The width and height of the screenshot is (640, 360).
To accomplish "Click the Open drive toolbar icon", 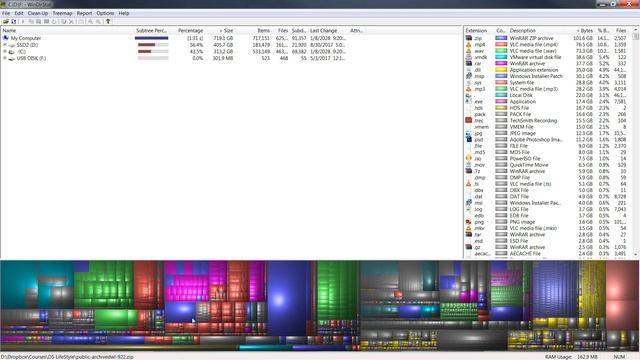I will (x=6, y=22).
